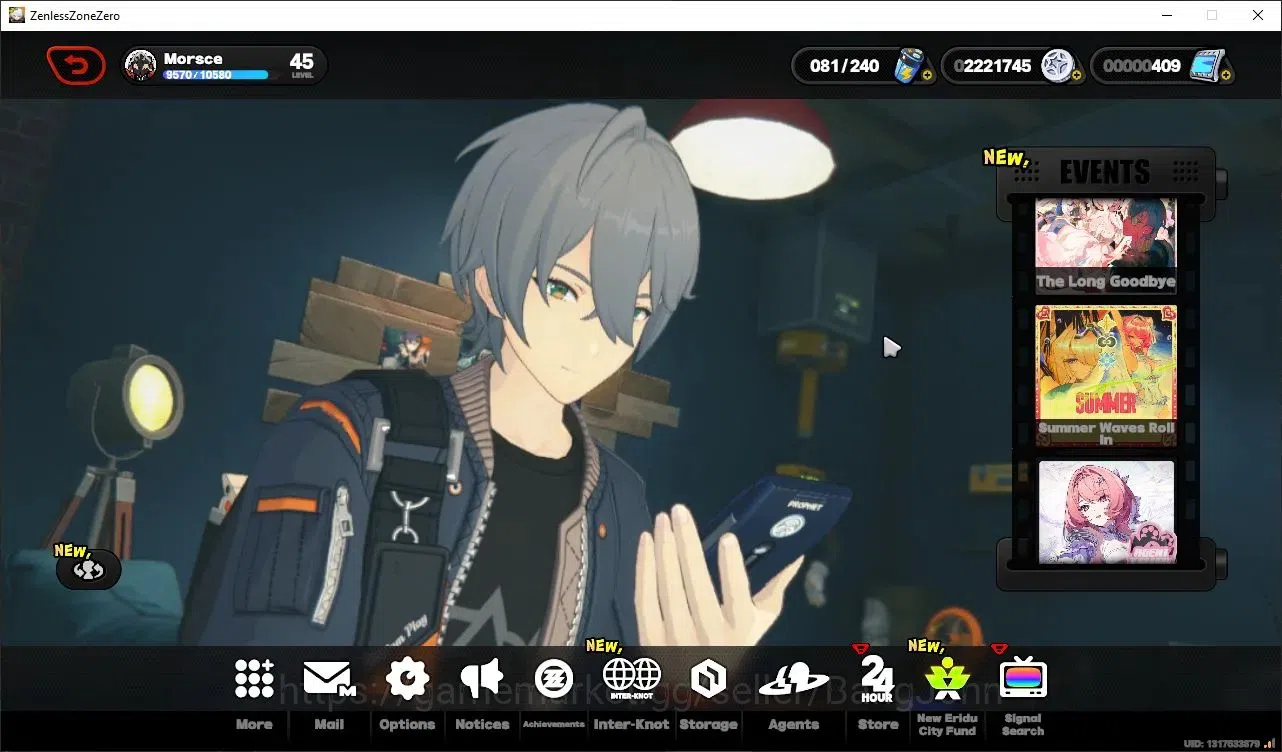Add battery charge with plus icon
Screen dimensions: 1282x752
click(x=927, y=75)
